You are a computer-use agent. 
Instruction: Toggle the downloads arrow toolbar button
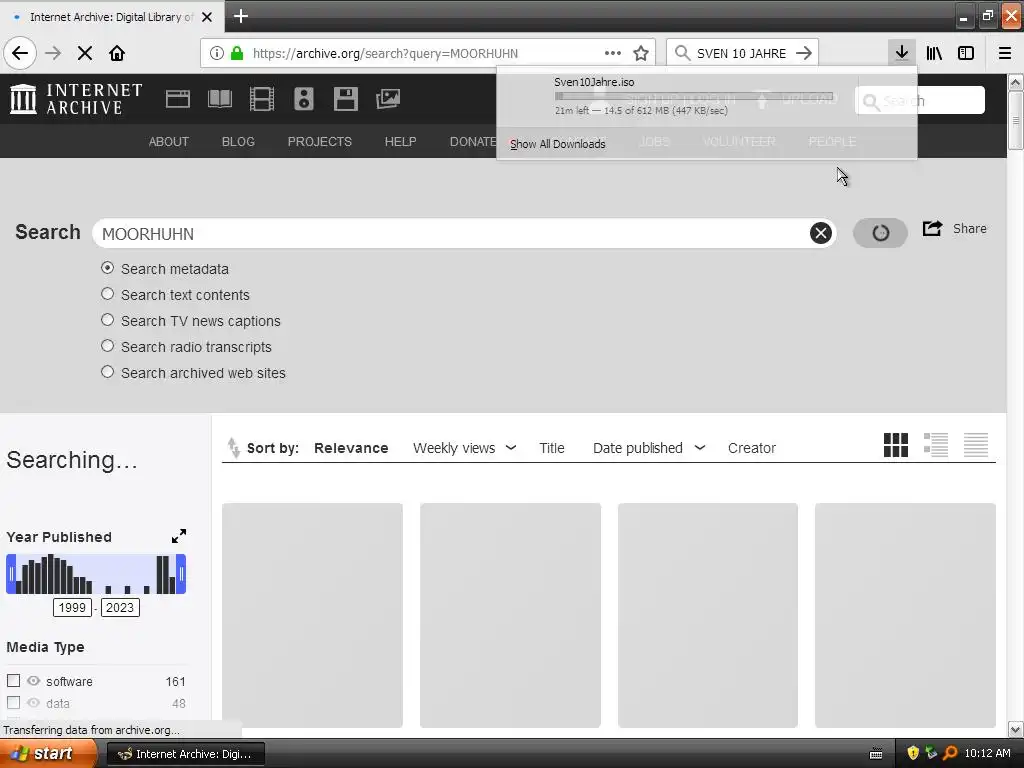(x=902, y=52)
